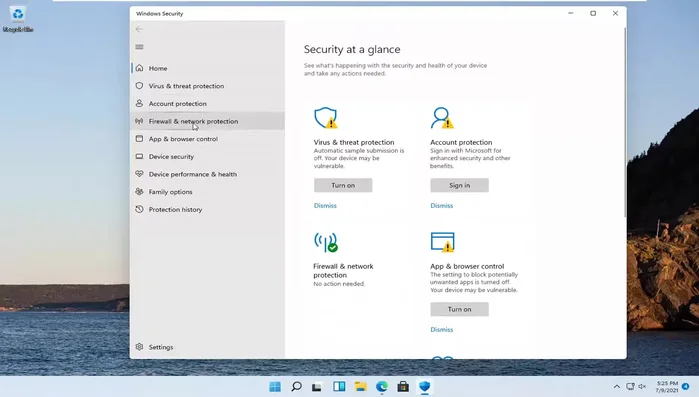
Task: Launch Microsoft Edge from the taskbar
Action: 382,386
